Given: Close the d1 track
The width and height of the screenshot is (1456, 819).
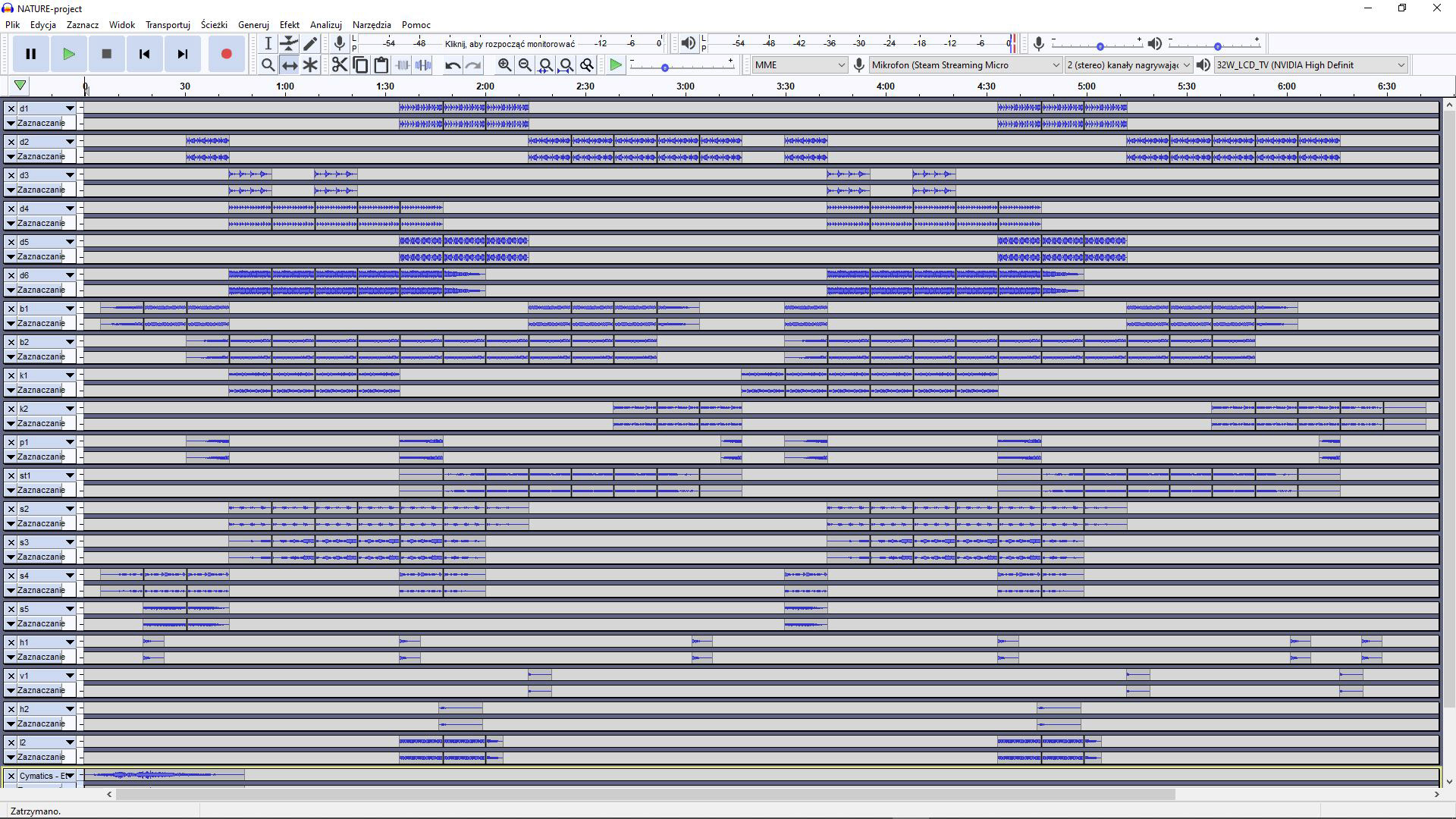Looking at the screenshot, I should coord(11,108).
